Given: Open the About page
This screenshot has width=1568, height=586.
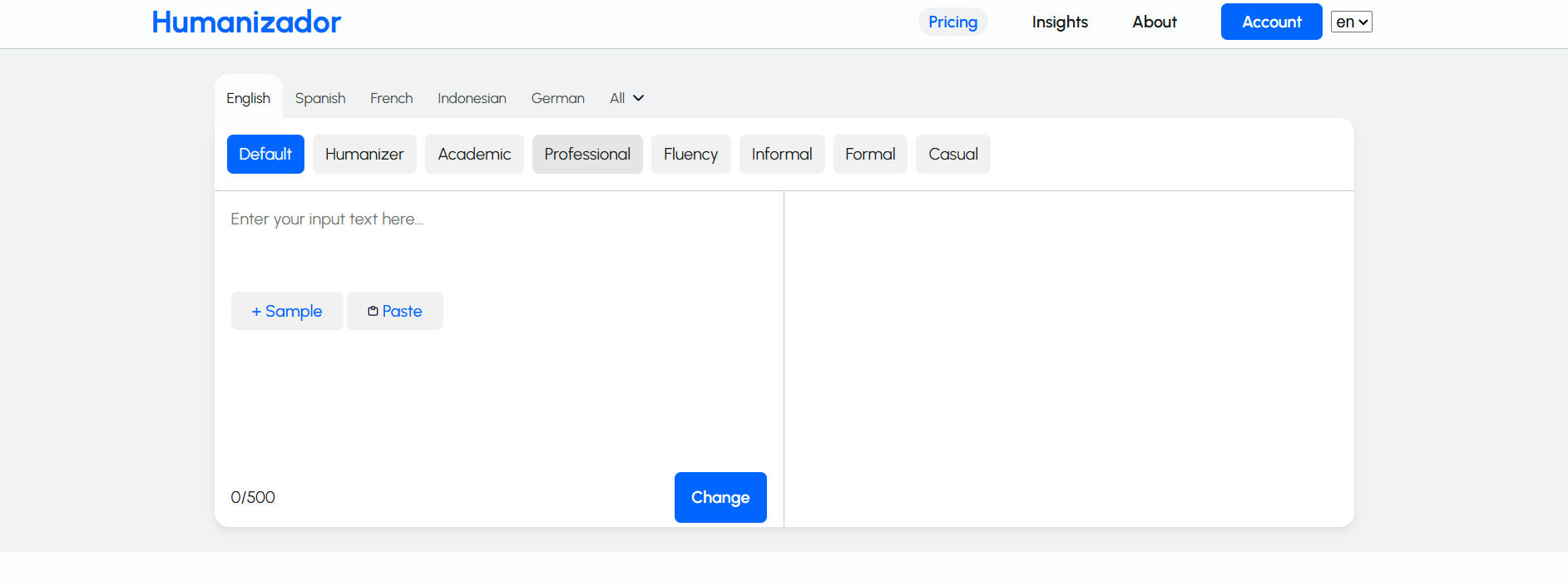Looking at the screenshot, I should pyautogui.click(x=1154, y=22).
